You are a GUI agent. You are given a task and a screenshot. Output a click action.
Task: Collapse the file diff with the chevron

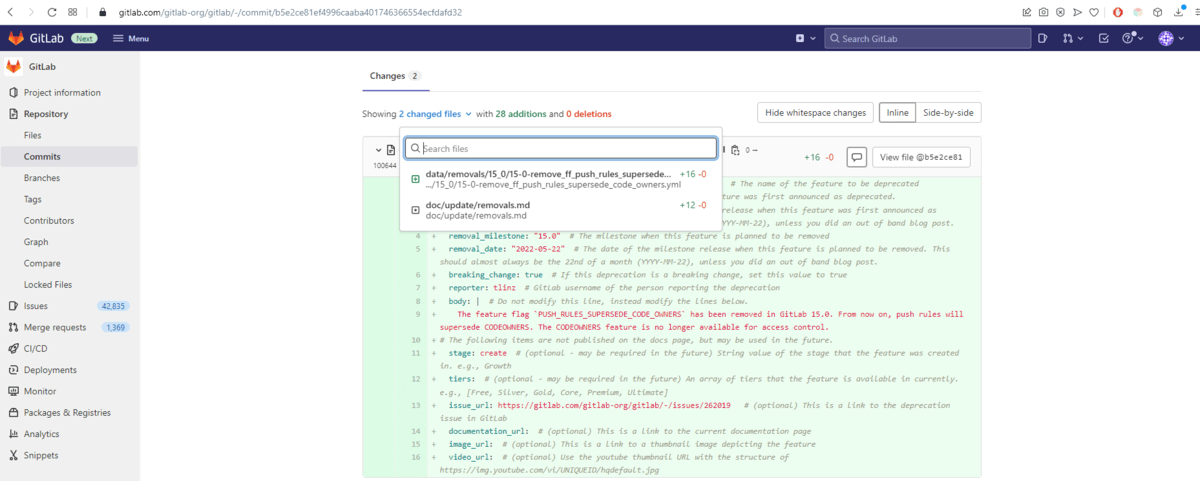coord(378,150)
